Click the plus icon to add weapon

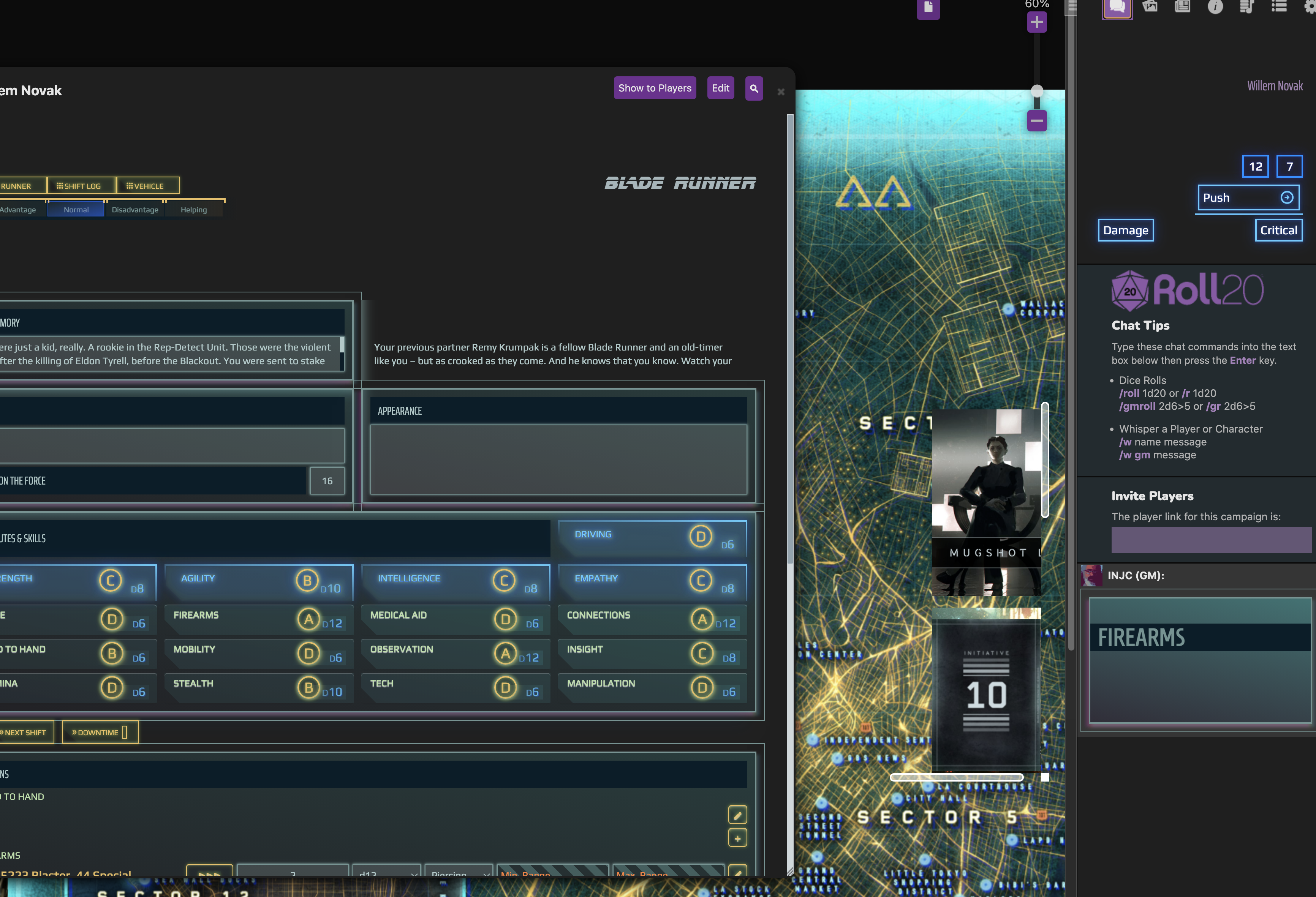pos(737,838)
